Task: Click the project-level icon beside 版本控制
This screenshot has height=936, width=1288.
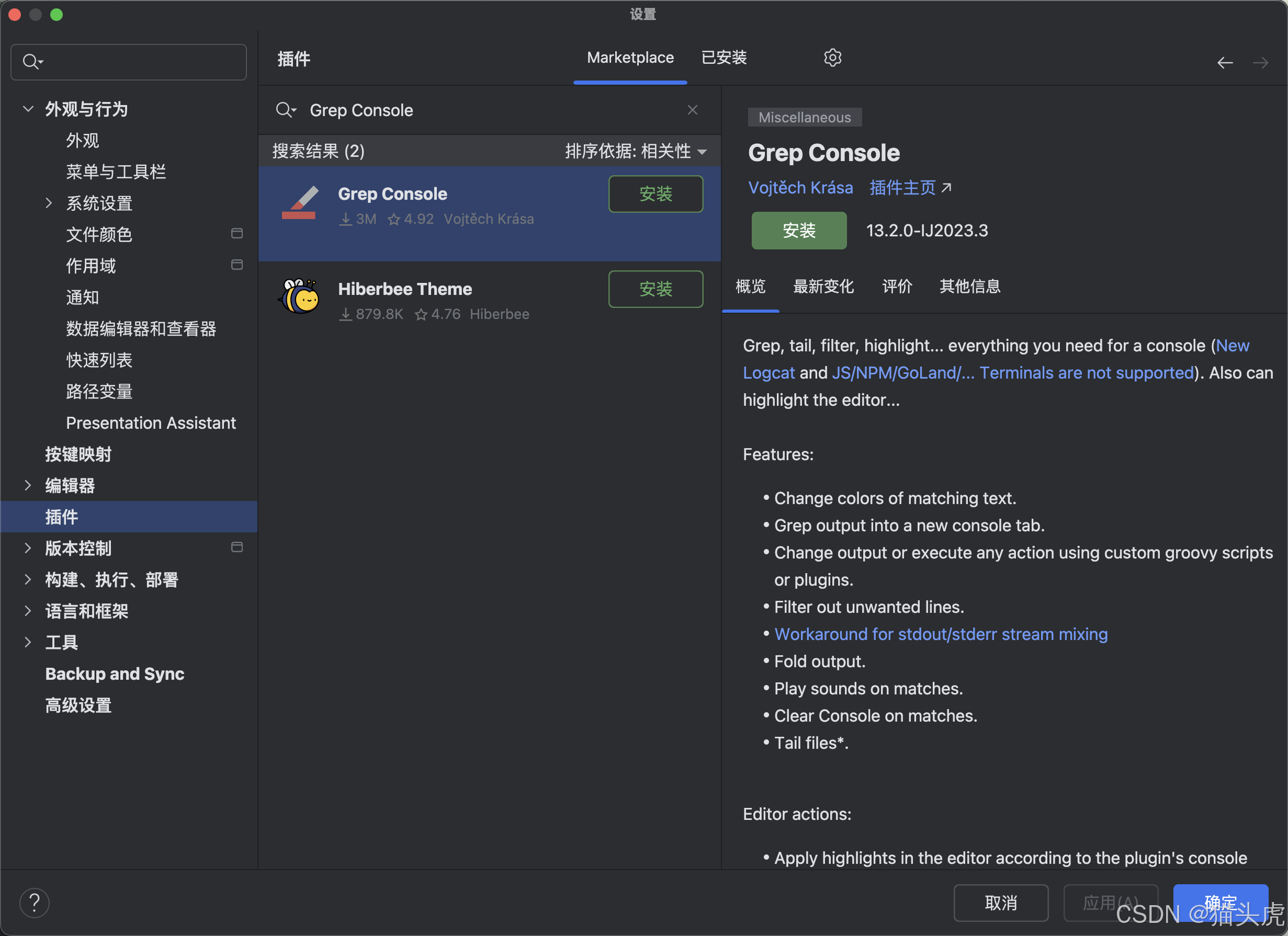Action: tap(237, 547)
